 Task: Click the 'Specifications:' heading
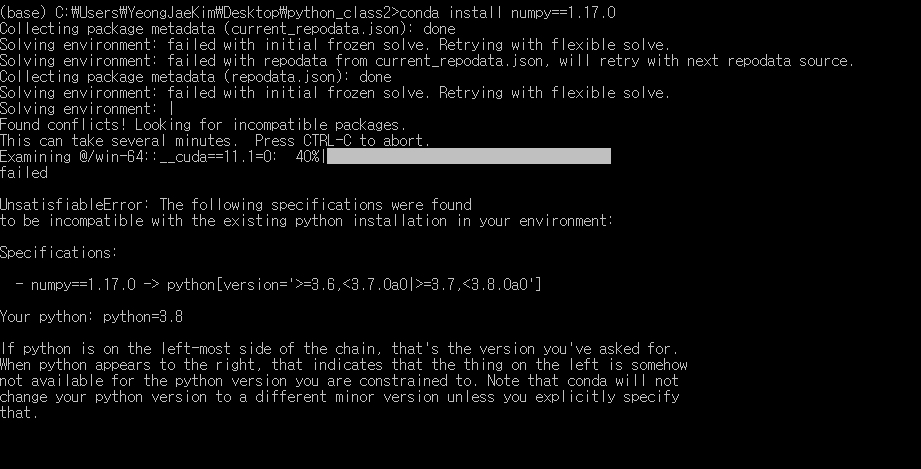[59, 253]
